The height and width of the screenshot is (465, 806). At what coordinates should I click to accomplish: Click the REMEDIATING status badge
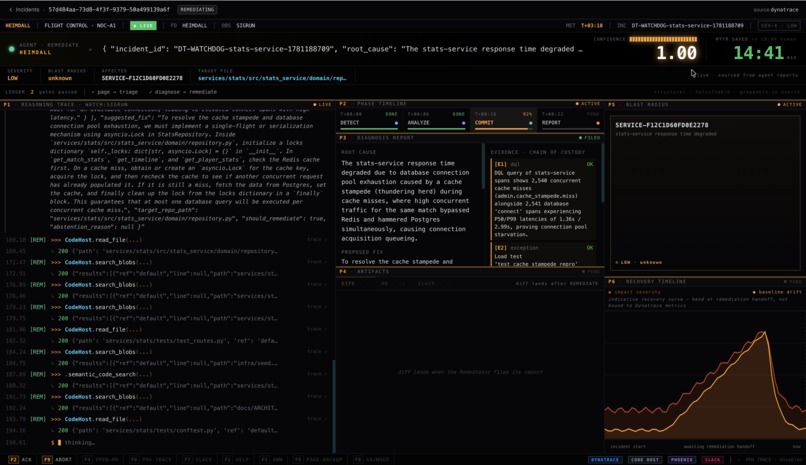[197, 9]
